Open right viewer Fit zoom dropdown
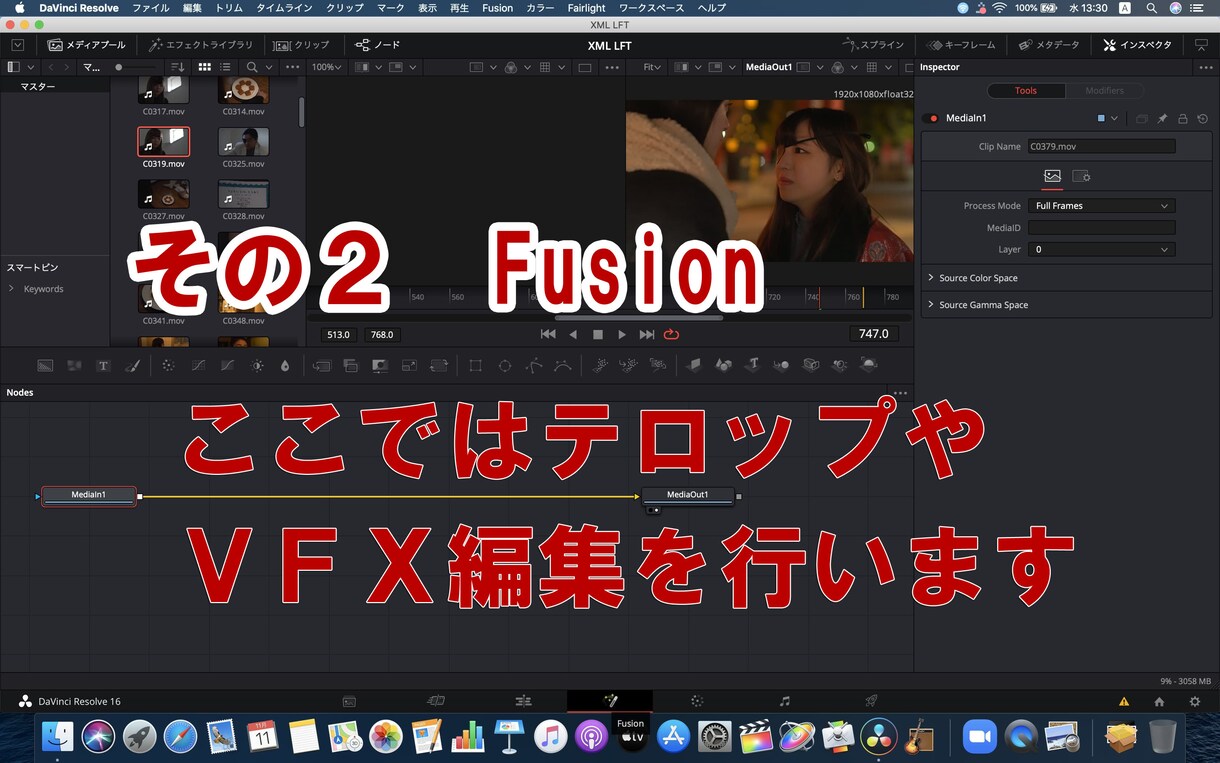Screen dimensions: 1220x763 click(653, 67)
